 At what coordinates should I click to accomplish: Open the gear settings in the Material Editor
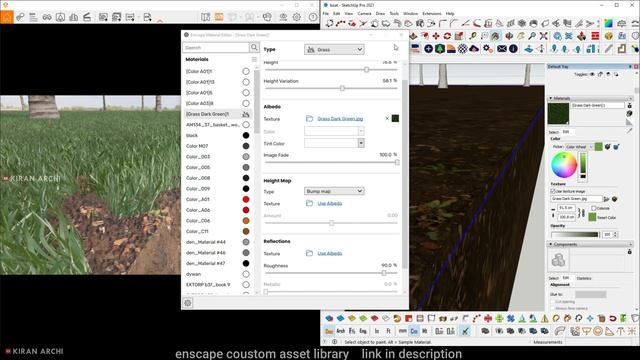click(188, 303)
